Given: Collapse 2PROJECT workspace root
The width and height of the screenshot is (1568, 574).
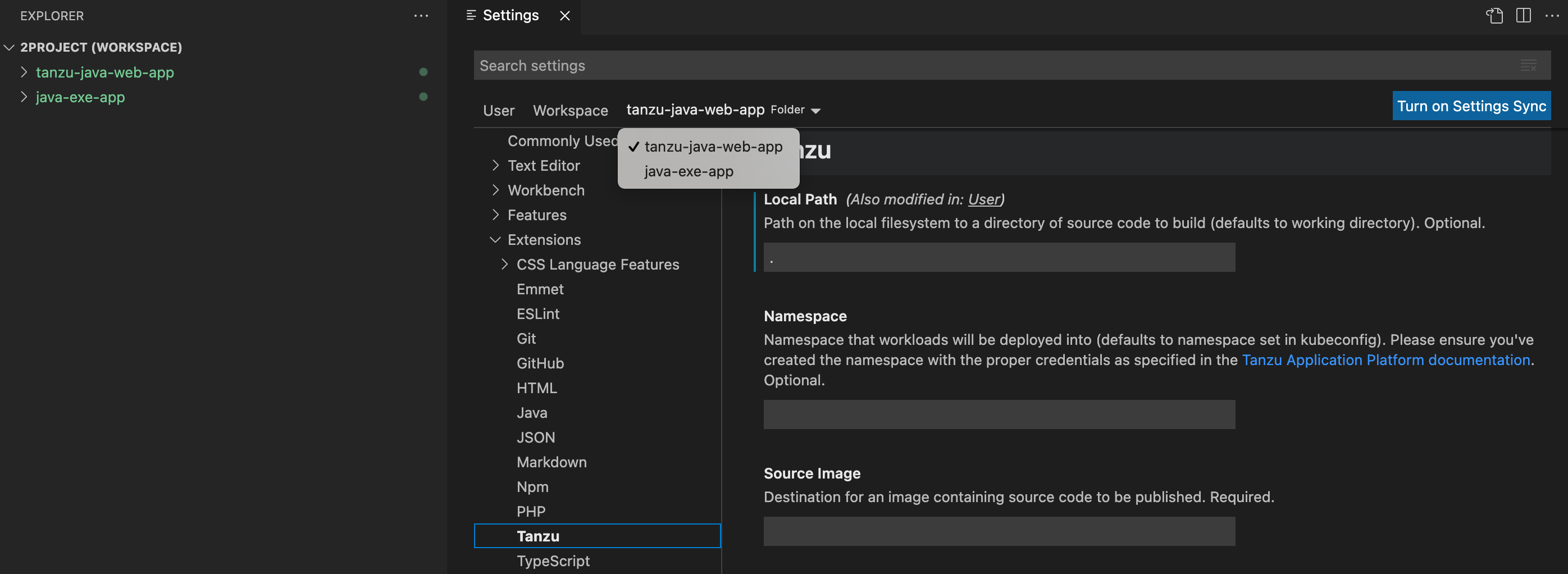Looking at the screenshot, I should 9,48.
